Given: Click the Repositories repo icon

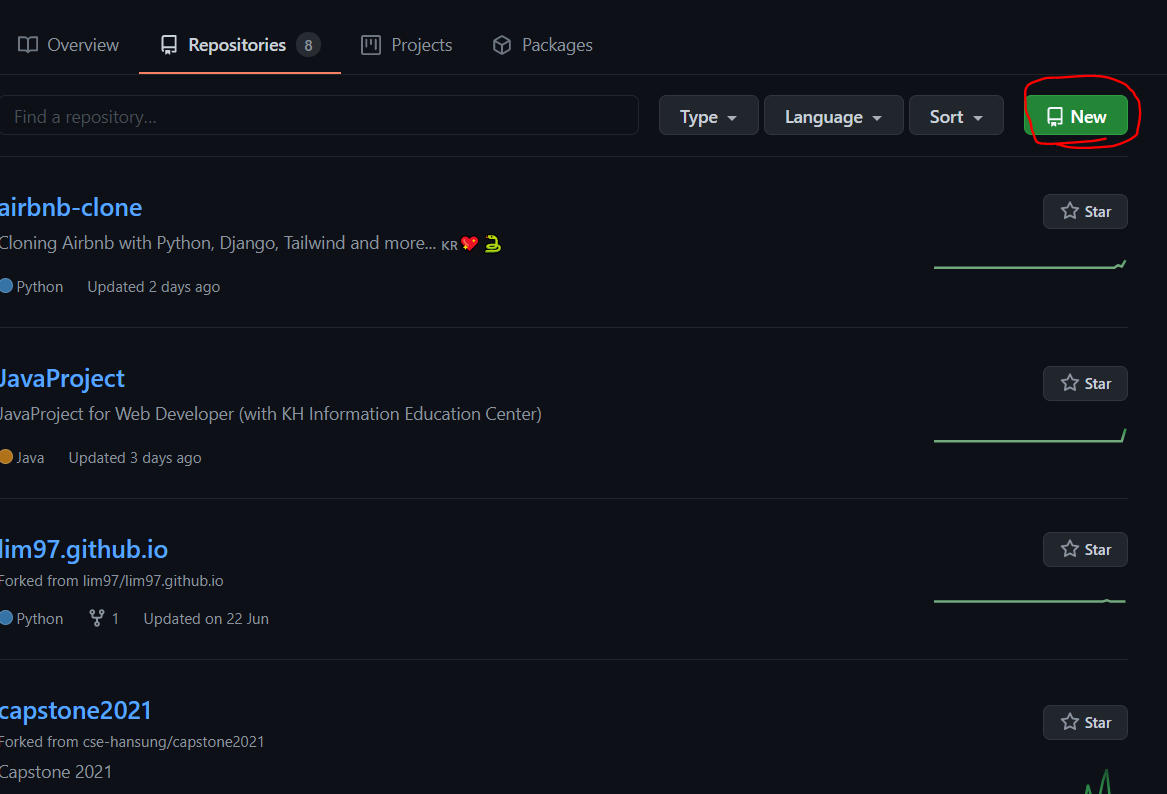Looking at the screenshot, I should 169,45.
